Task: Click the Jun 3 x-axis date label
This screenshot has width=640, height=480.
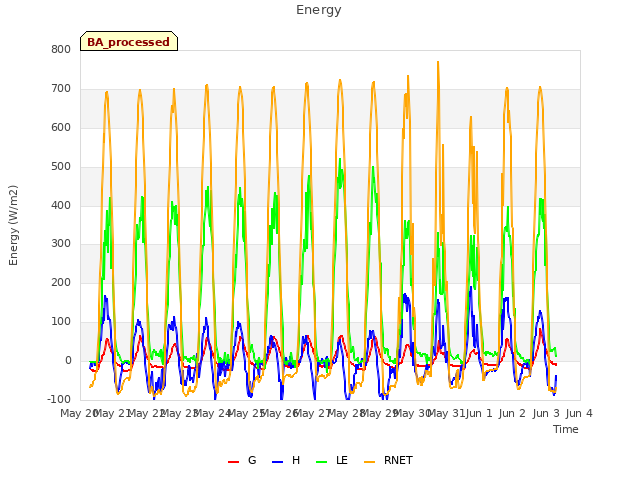Action: pyautogui.click(x=546, y=413)
